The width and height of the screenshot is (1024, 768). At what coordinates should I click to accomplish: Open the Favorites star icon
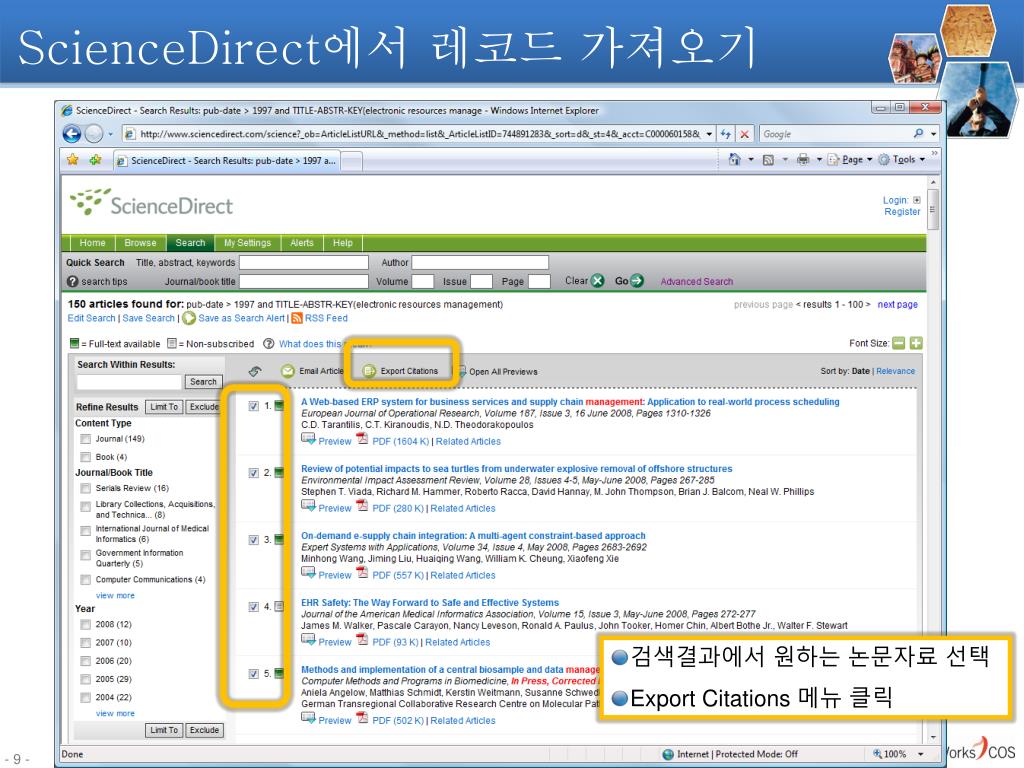[72, 159]
